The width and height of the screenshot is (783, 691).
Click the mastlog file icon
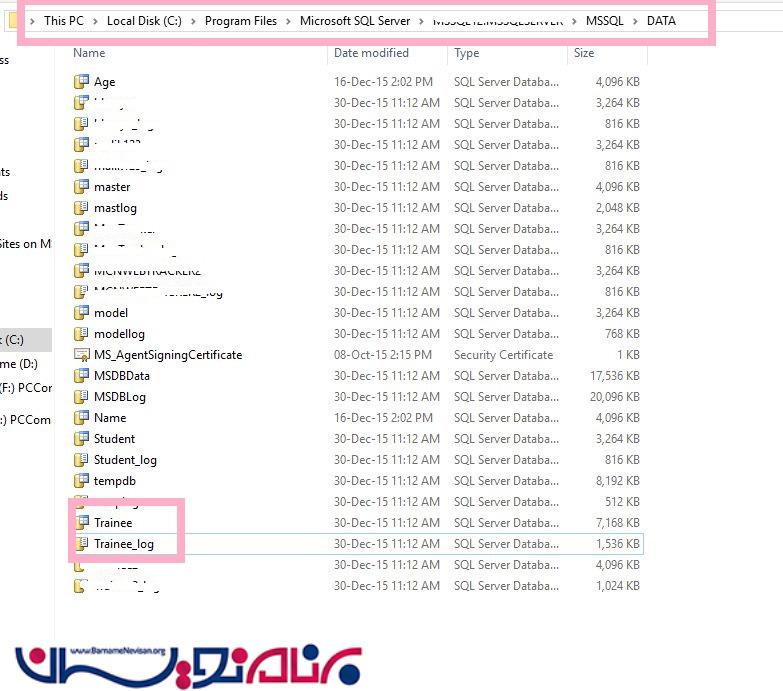pos(81,208)
